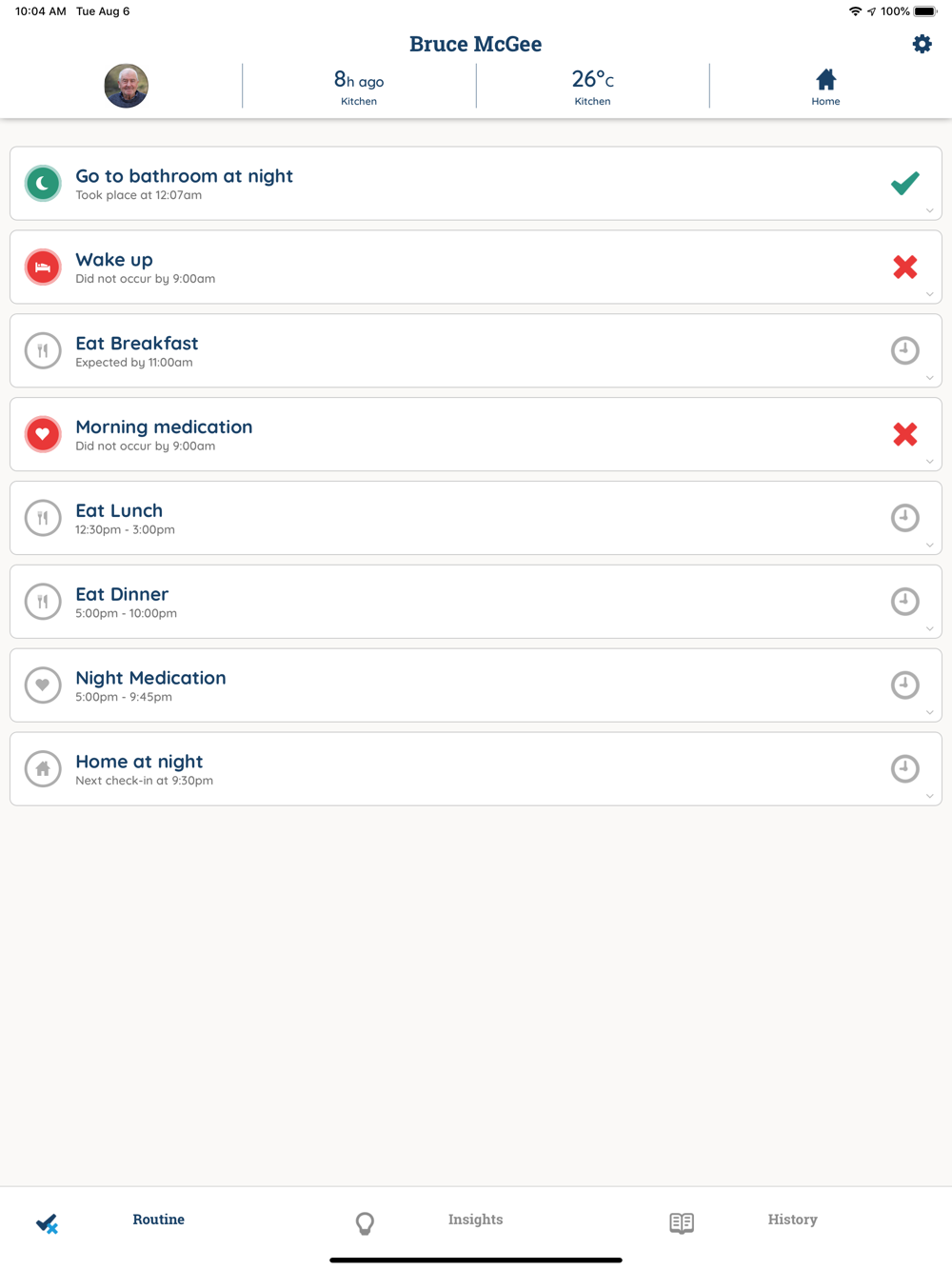Tap the green checkmark for bathroom at night
Viewport: 952px width, 1270px height.
(905, 183)
